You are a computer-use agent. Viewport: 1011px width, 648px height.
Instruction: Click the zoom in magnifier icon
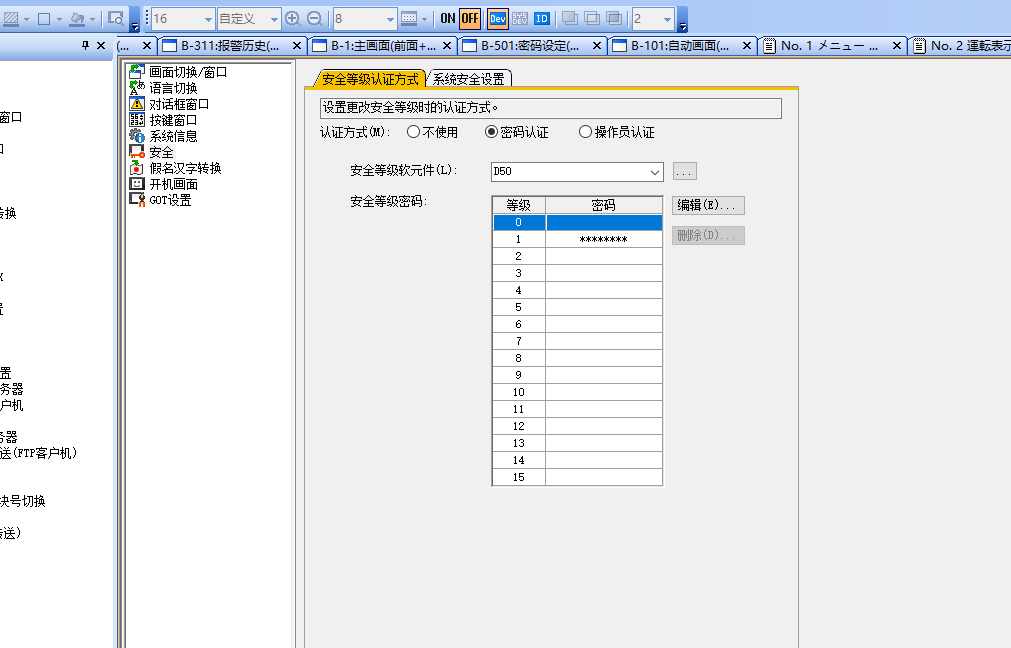tap(292, 19)
